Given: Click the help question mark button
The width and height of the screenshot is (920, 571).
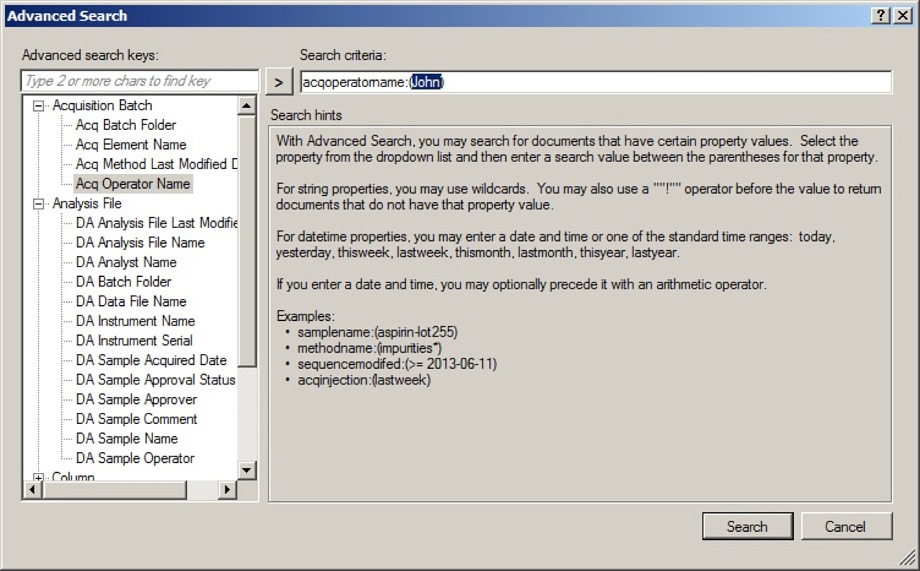Looking at the screenshot, I should point(880,15).
